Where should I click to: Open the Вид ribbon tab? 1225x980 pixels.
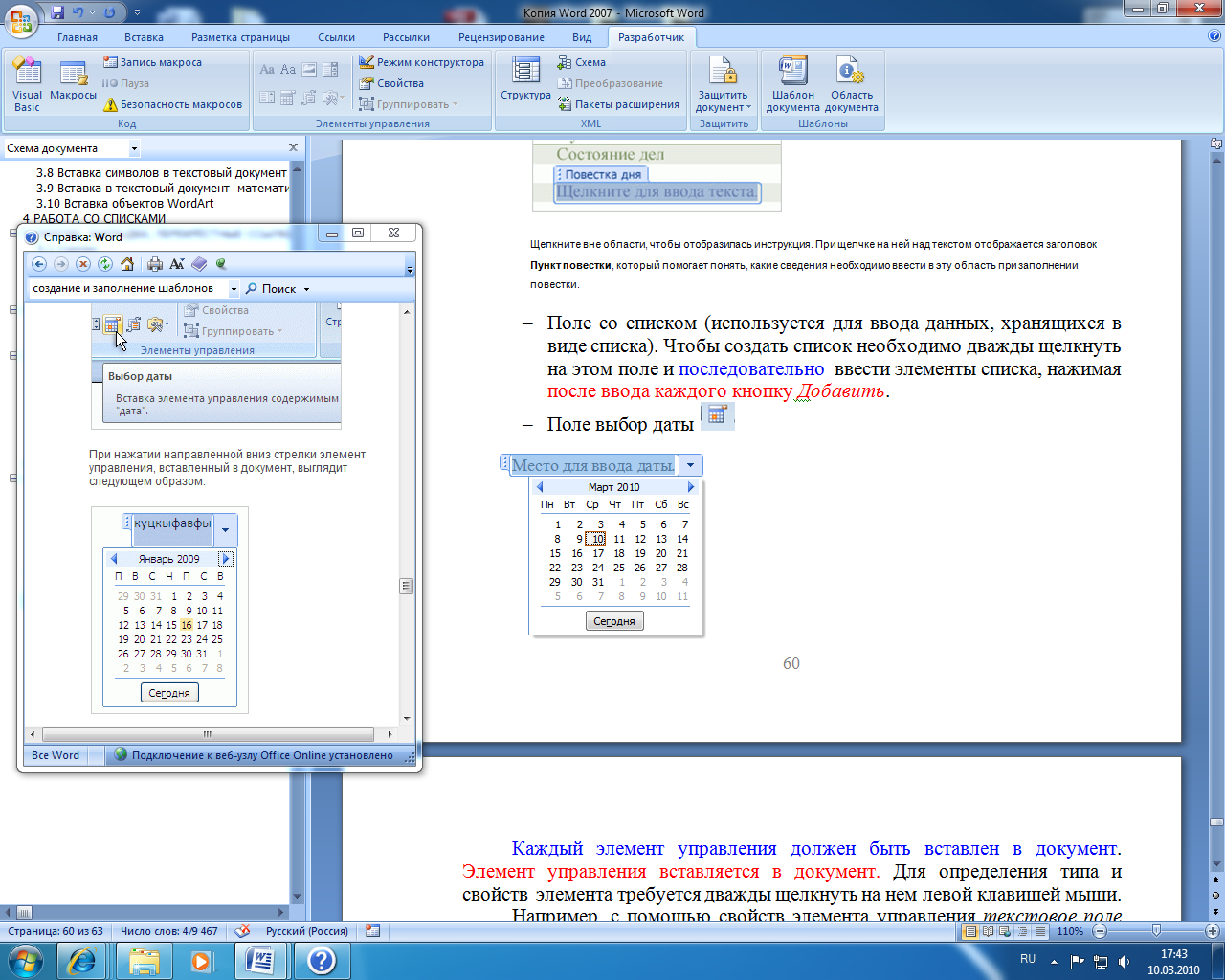point(582,37)
